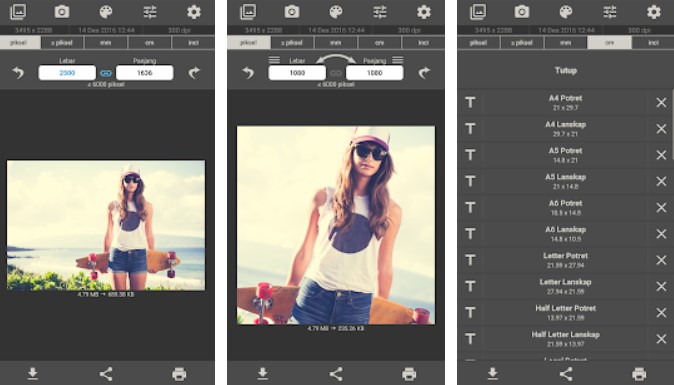Open adjustment sliders icon in the 2500-width screen

point(150,12)
